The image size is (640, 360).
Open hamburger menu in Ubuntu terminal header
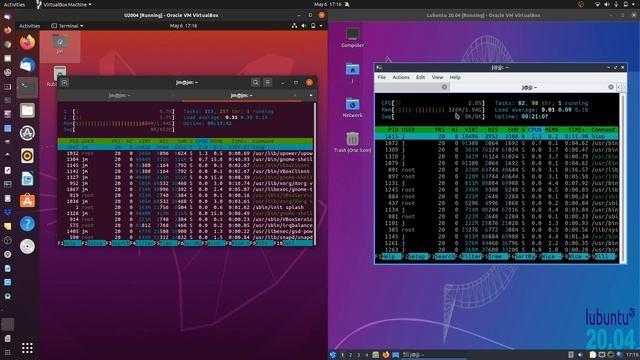268,82
